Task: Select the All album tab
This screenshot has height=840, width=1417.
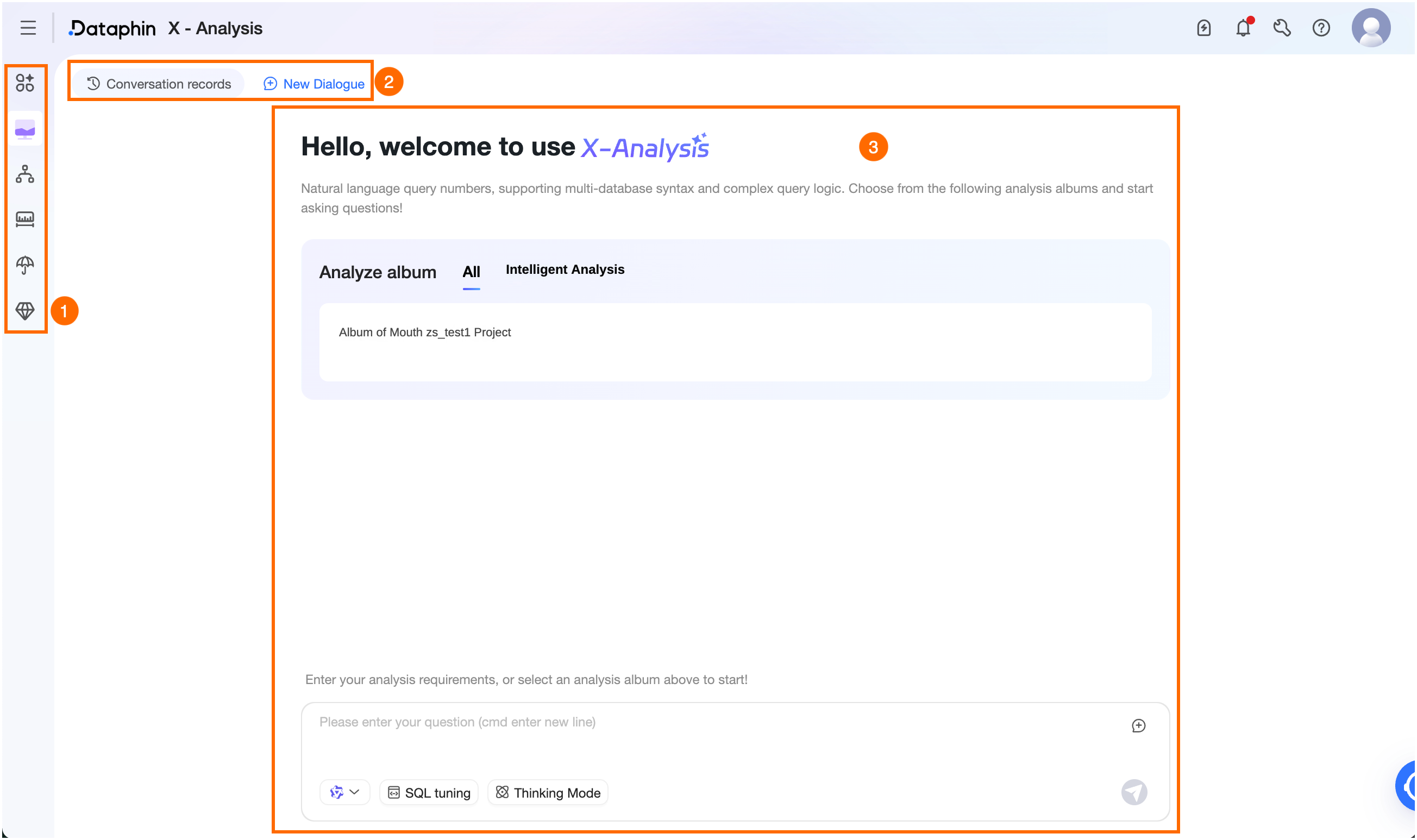Action: coord(472,272)
